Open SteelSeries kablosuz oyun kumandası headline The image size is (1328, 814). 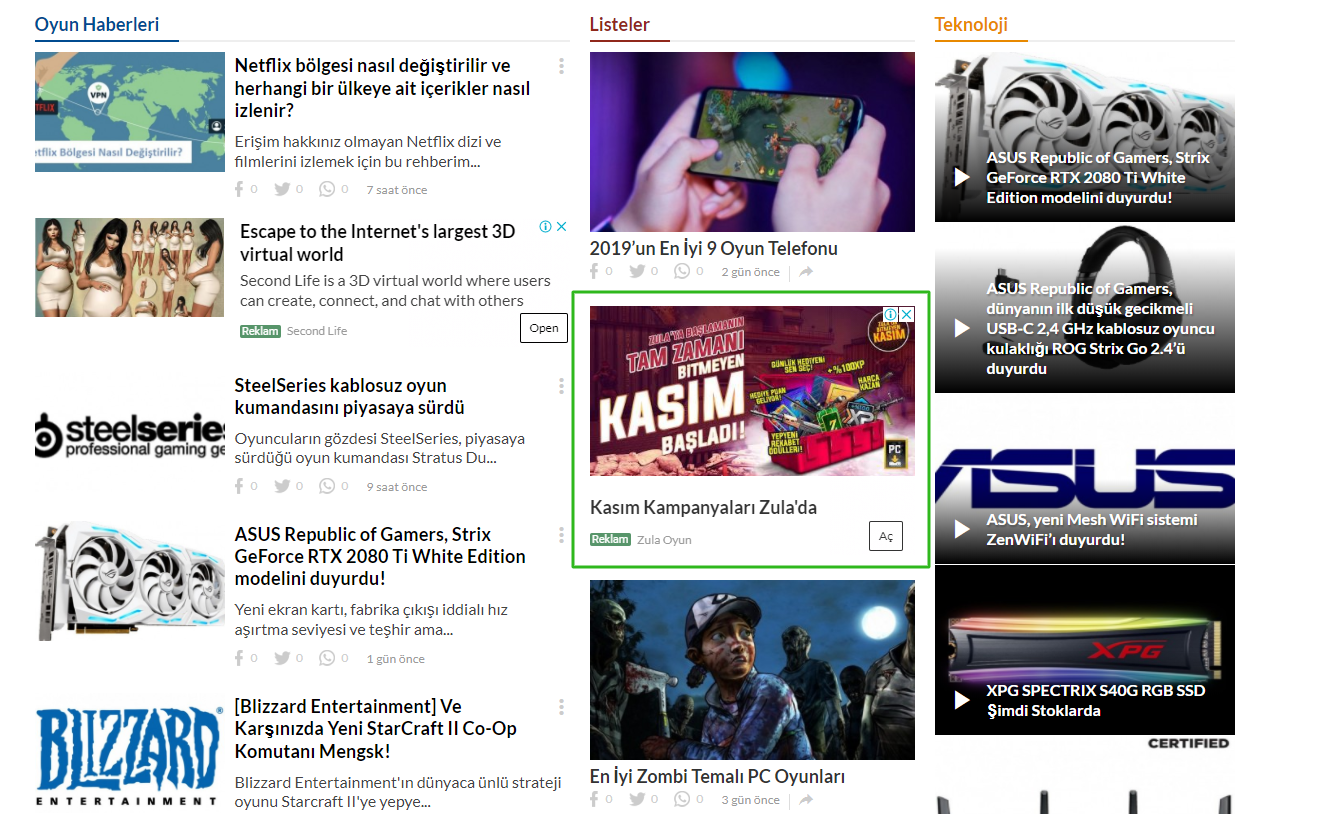pyautogui.click(x=349, y=397)
